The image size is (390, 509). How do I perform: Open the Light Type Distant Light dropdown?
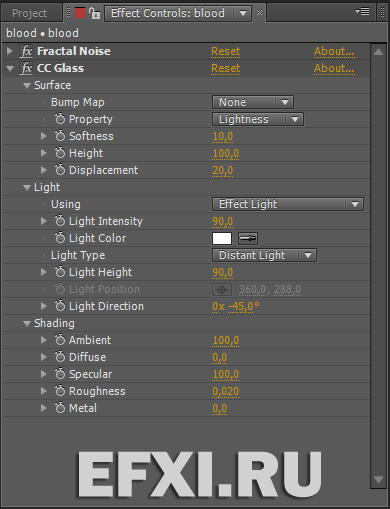click(x=264, y=255)
